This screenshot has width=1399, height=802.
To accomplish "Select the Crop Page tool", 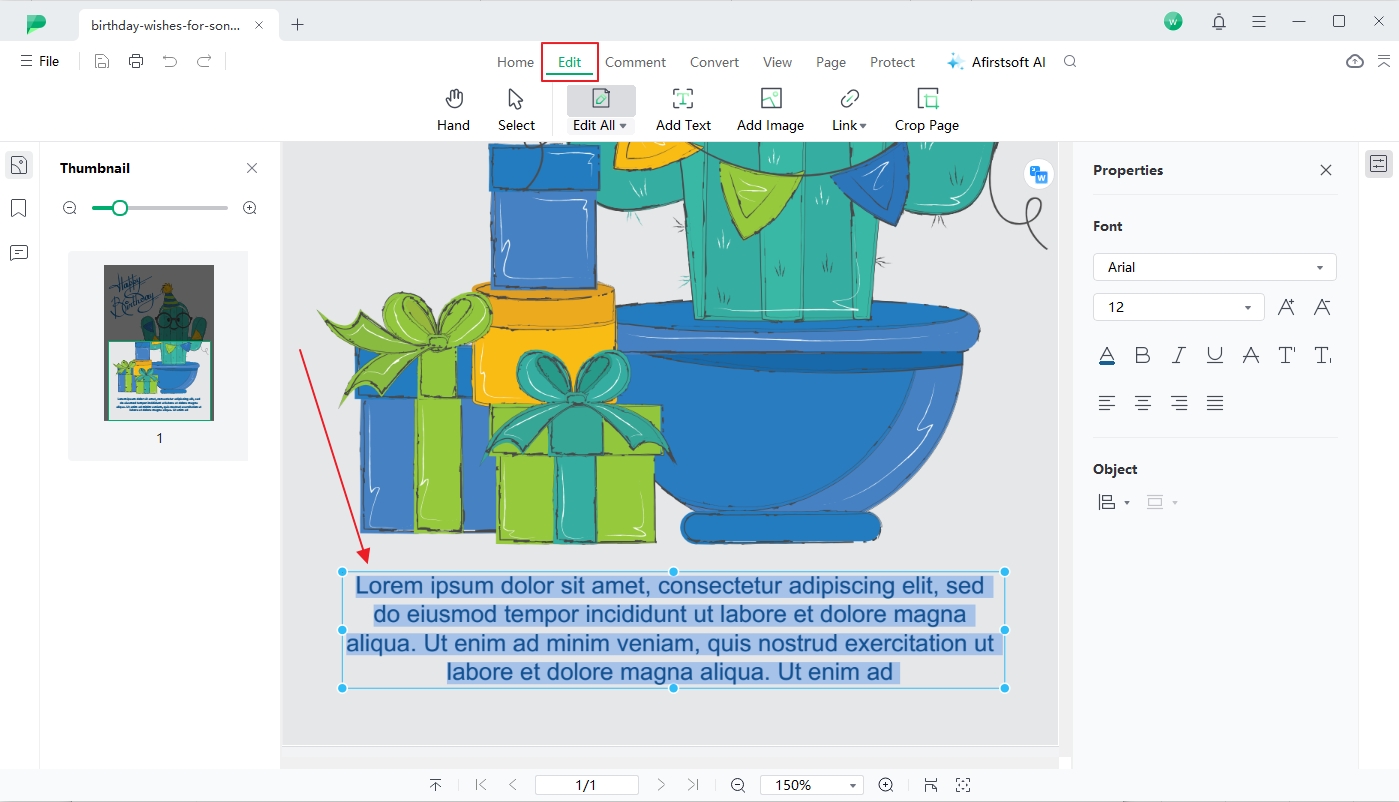I will click(927, 110).
